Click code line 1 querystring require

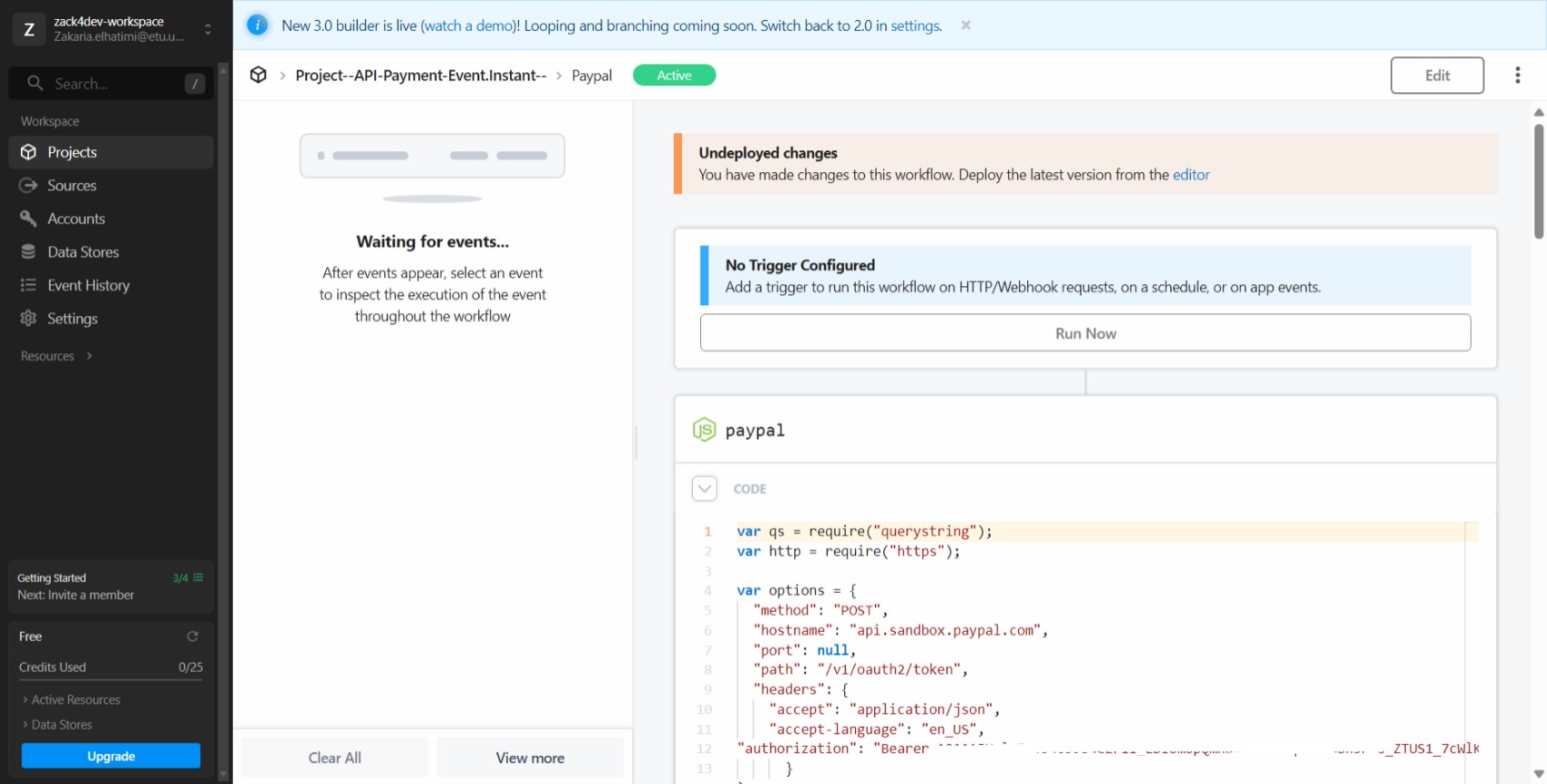click(x=864, y=531)
